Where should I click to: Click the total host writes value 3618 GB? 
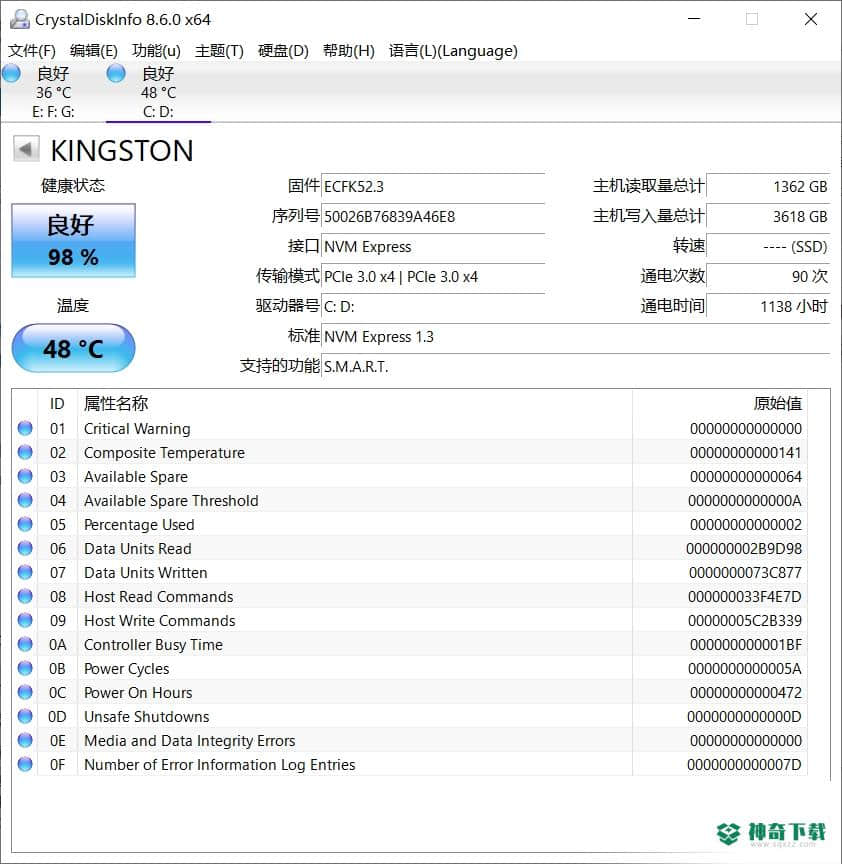(768, 217)
